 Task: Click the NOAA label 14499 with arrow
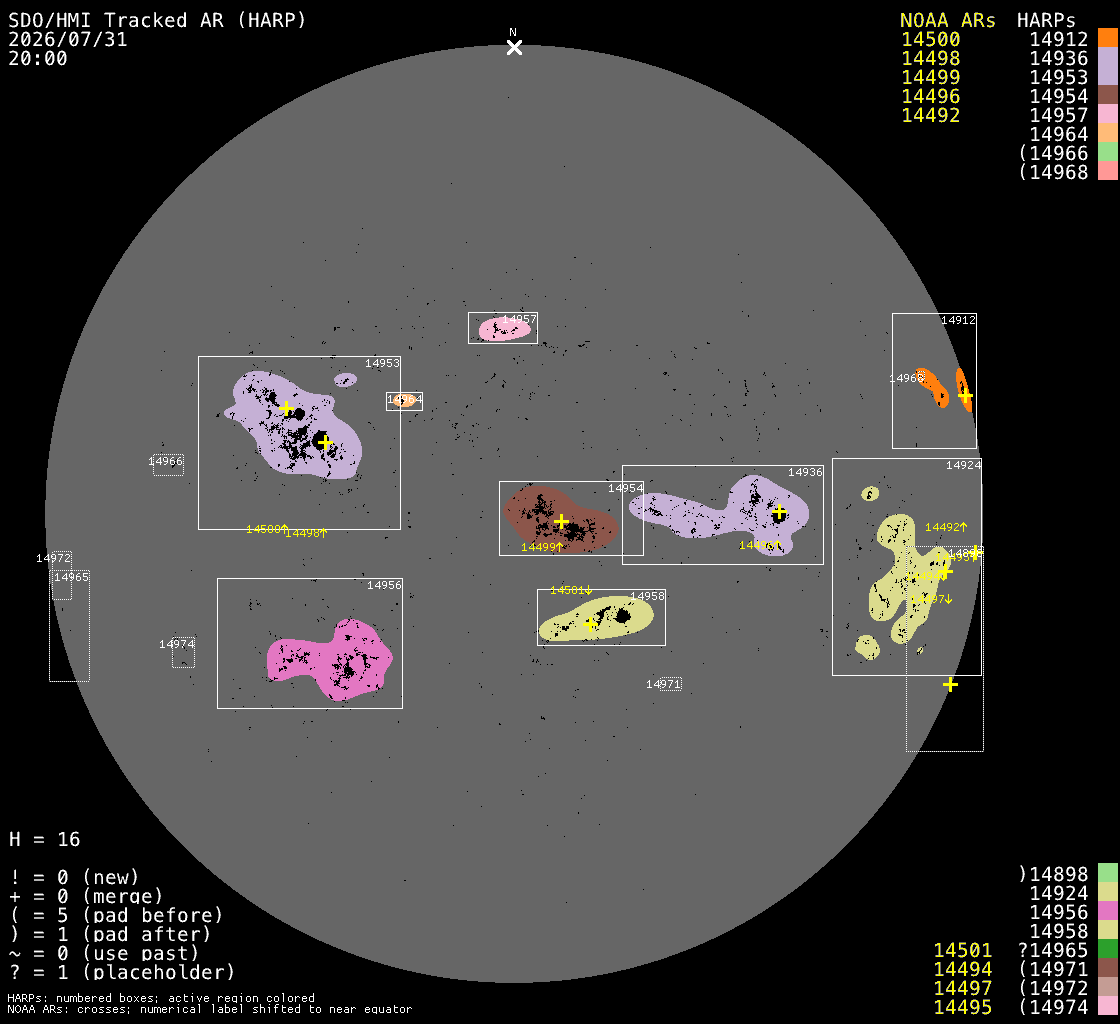pos(542,547)
